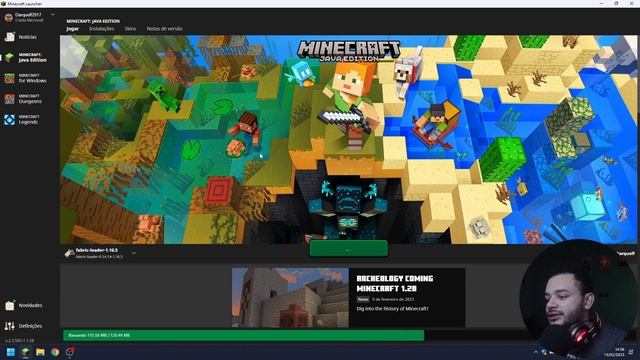Image resolution: width=640 pixels, height=360 pixels.
Task: Click the MINECRAFT: JAVA EDITION header text
Action: [93, 21]
